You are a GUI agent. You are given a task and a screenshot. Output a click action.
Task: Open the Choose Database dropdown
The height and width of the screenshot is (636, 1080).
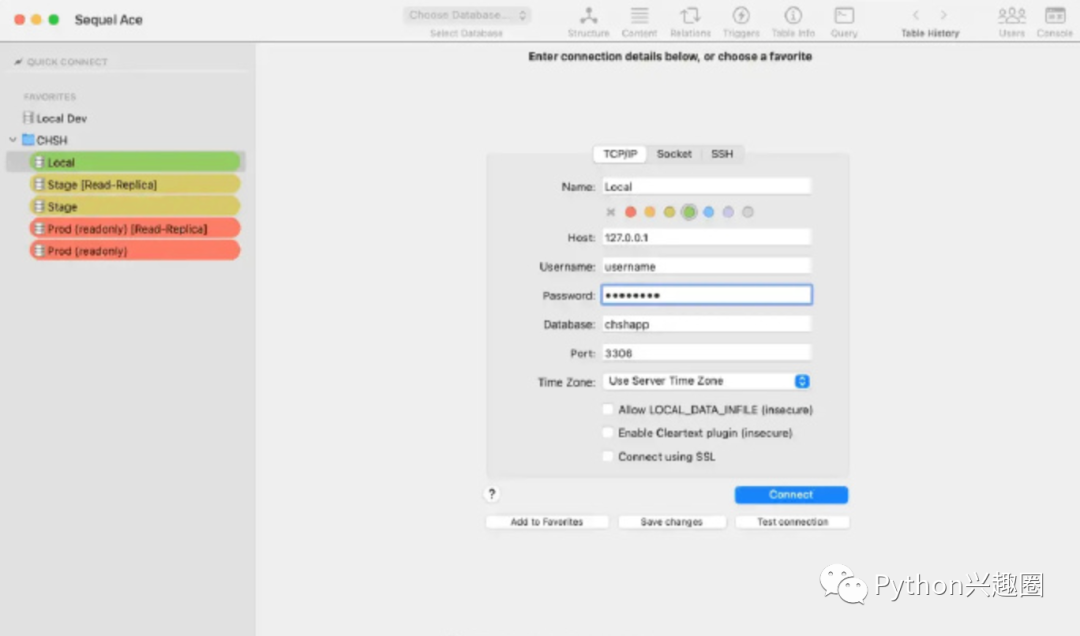[x=466, y=15]
